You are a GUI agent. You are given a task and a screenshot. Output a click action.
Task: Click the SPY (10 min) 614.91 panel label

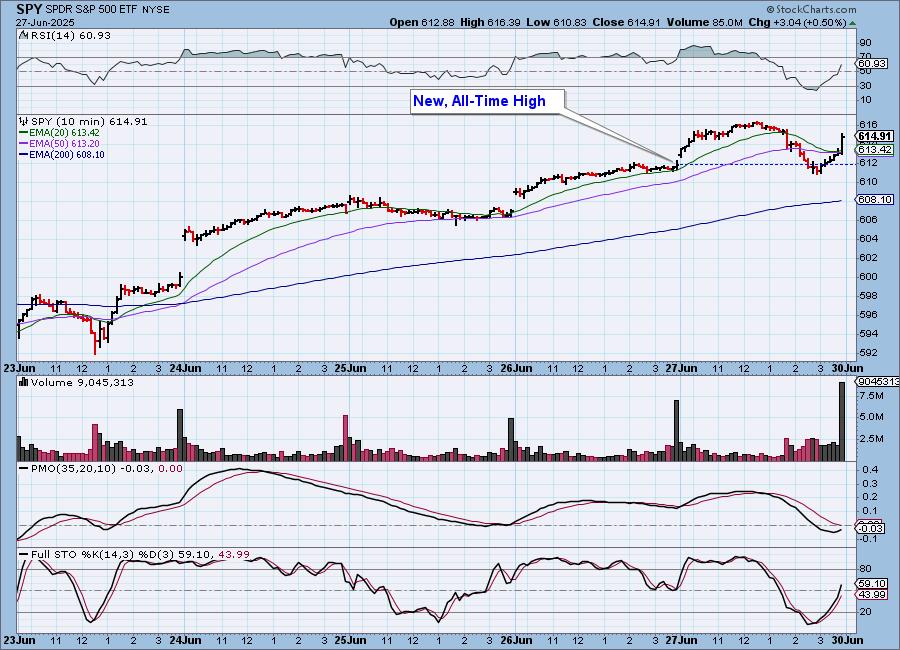click(x=89, y=121)
